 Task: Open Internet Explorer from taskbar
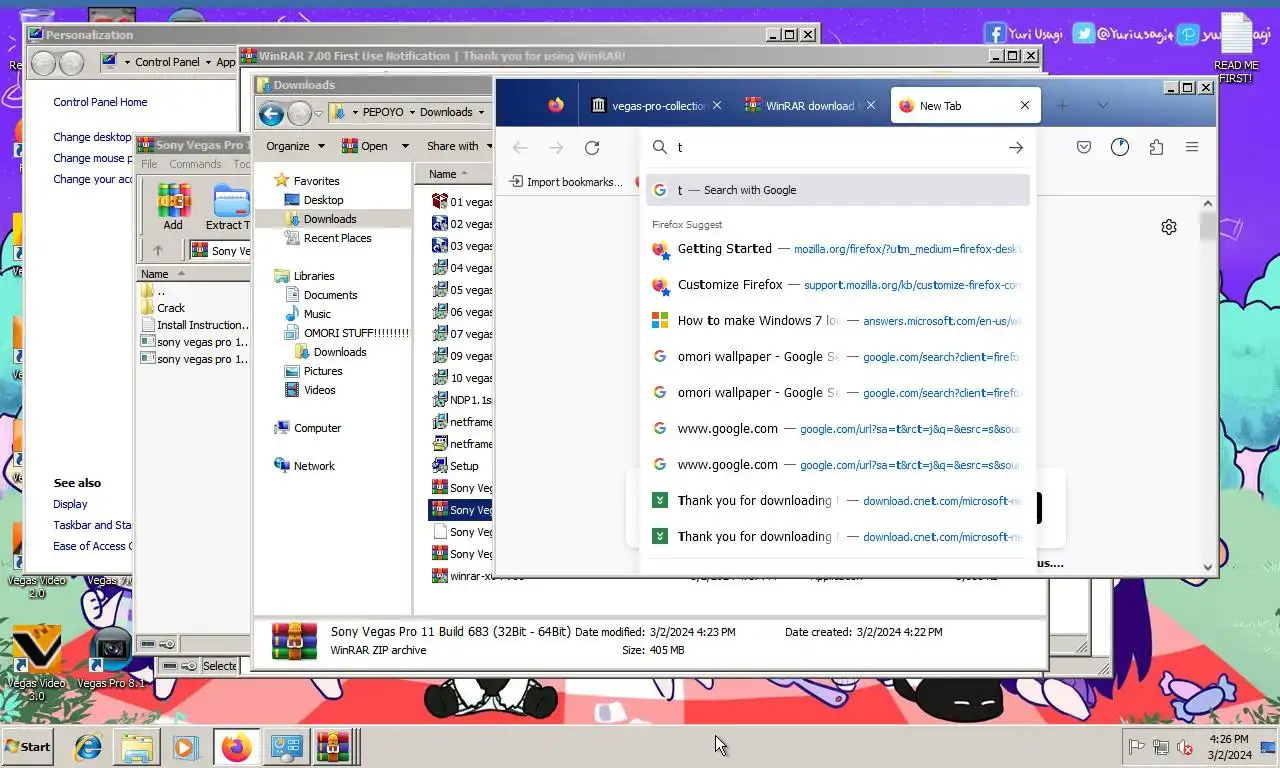pos(88,747)
